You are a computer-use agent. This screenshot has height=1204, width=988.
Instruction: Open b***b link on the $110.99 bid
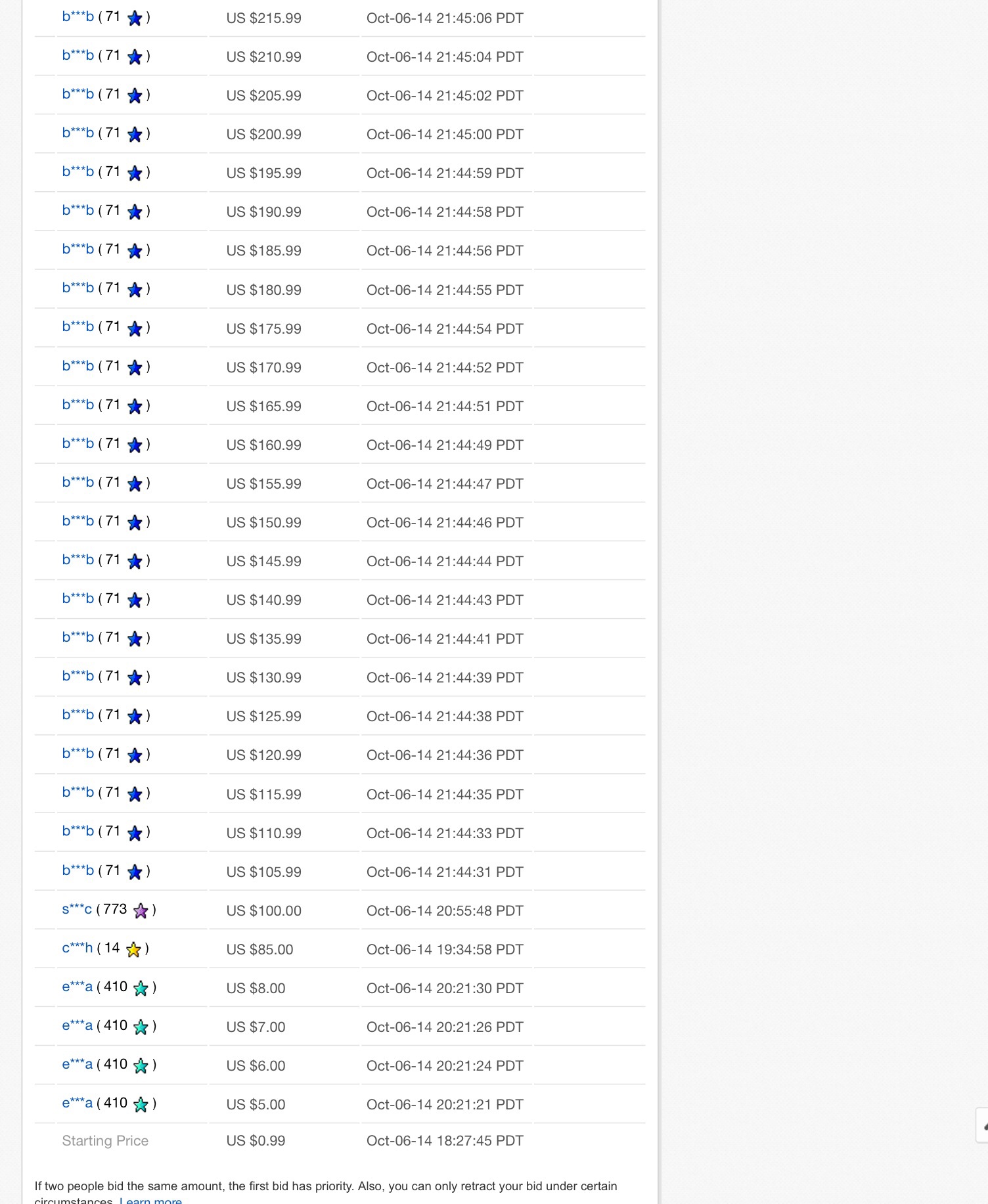(78, 832)
